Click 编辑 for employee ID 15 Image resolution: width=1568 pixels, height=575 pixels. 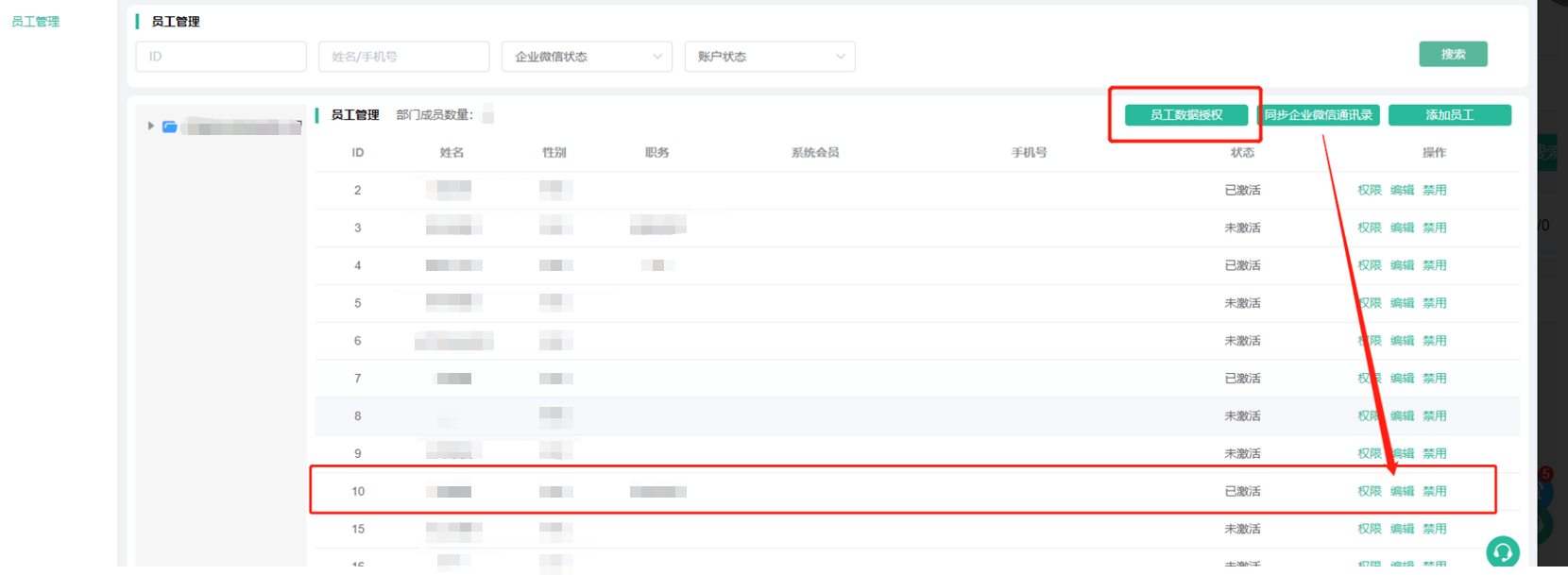pos(1403,530)
